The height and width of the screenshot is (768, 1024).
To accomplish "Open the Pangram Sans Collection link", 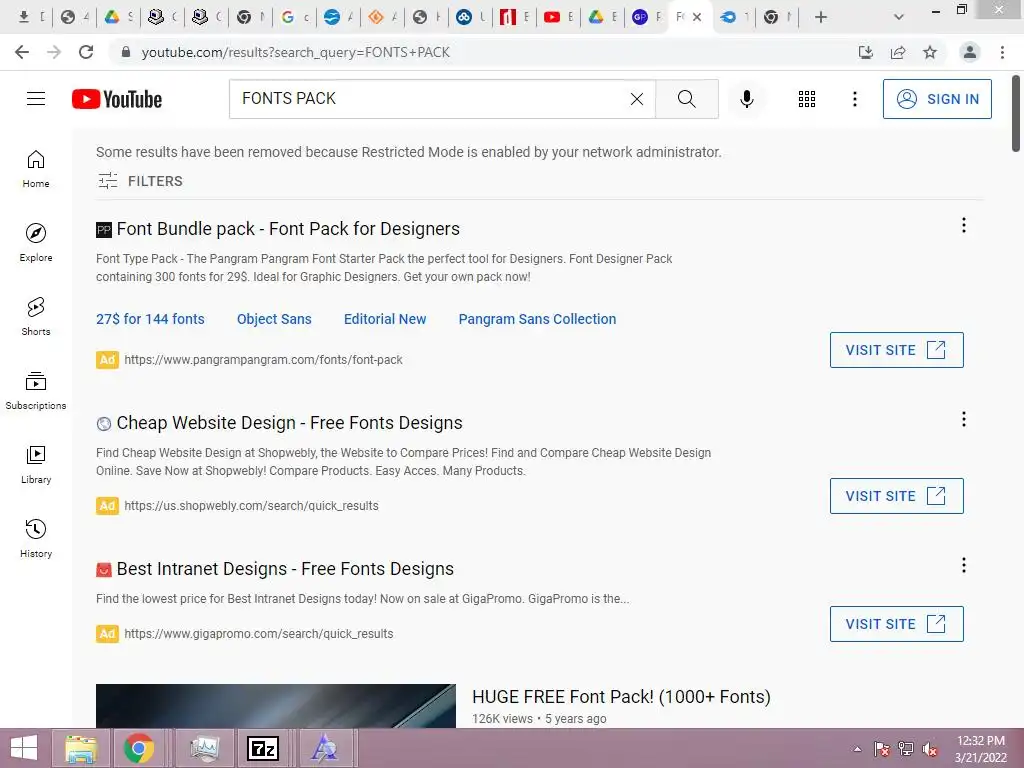I will pyautogui.click(x=537, y=319).
